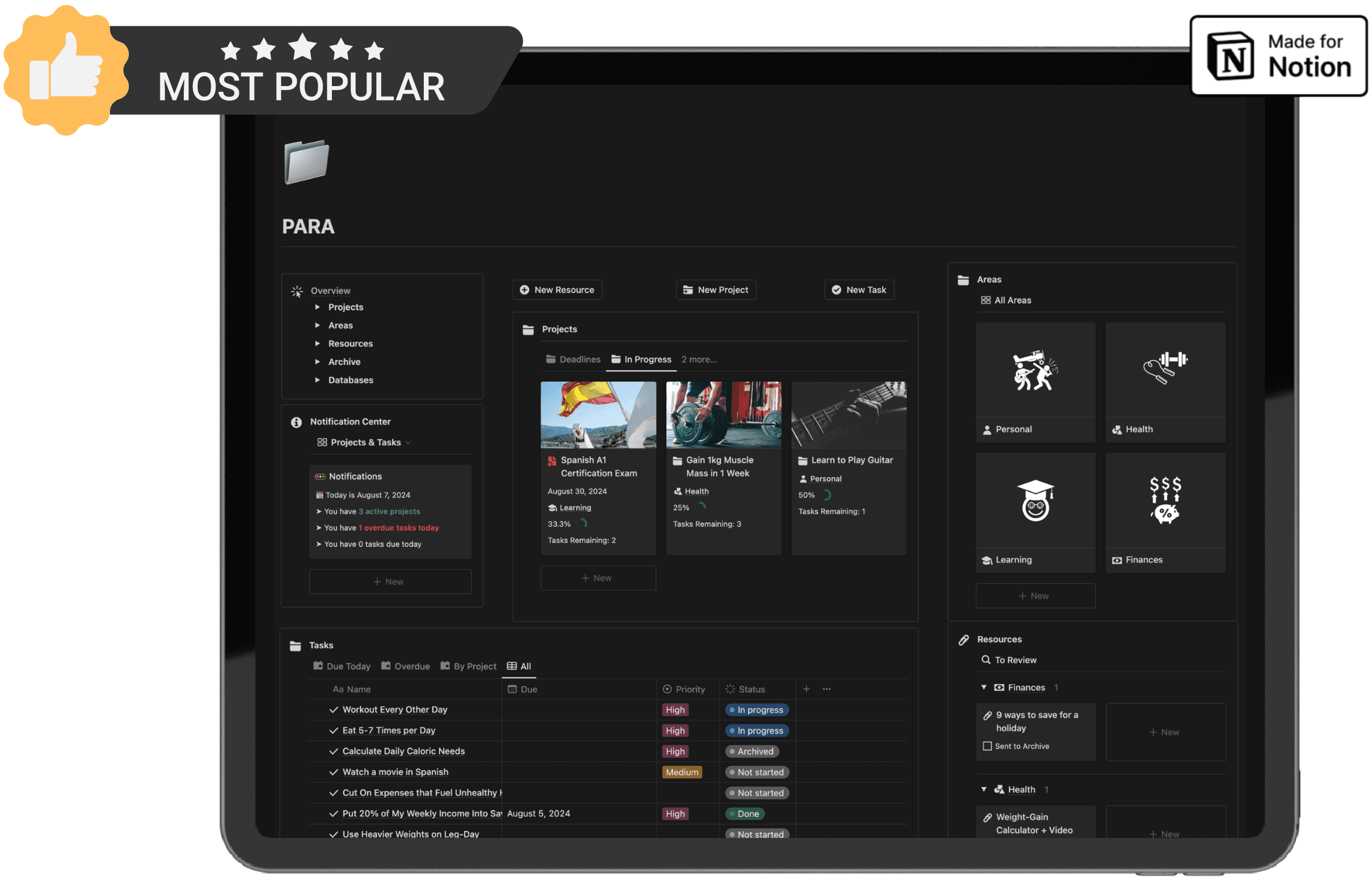Expand the Projects toggle in Overview

pyautogui.click(x=317, y=307)
